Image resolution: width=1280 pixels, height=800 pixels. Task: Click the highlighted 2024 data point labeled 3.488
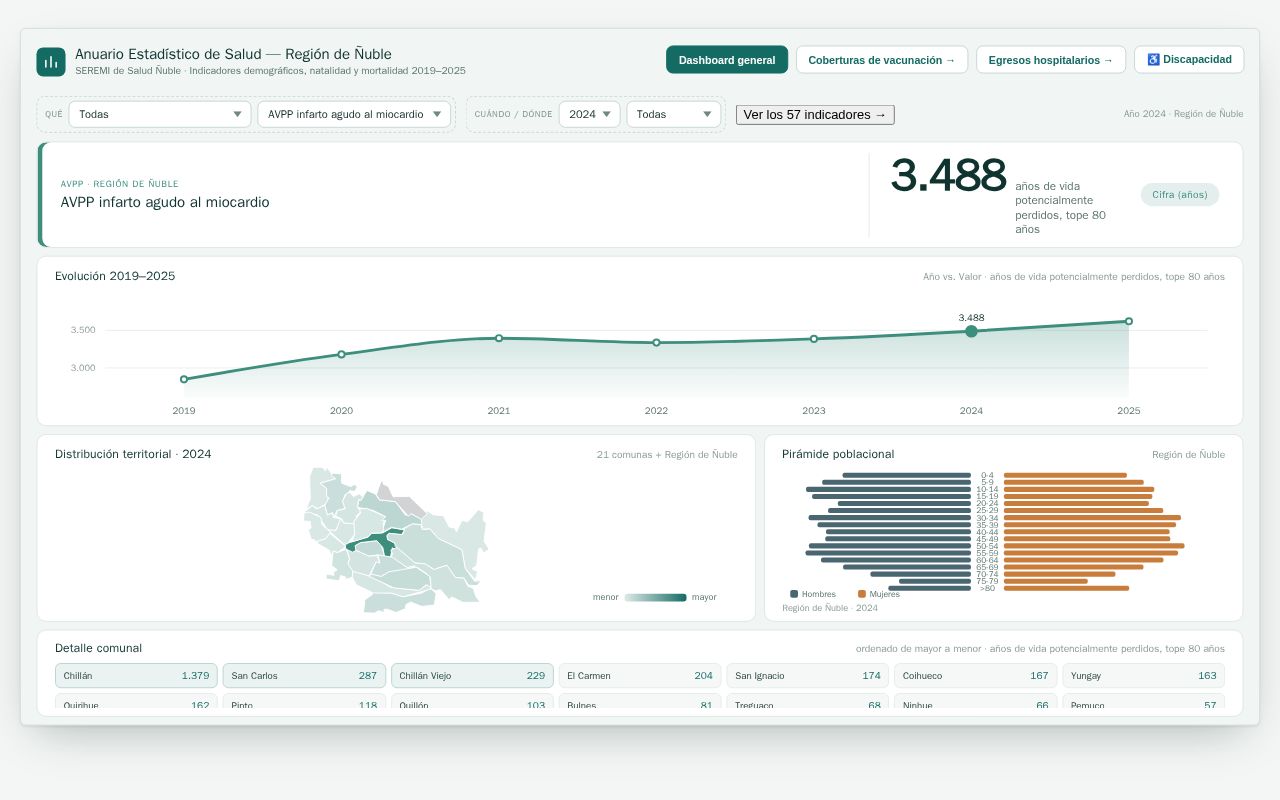pos(971,331)
